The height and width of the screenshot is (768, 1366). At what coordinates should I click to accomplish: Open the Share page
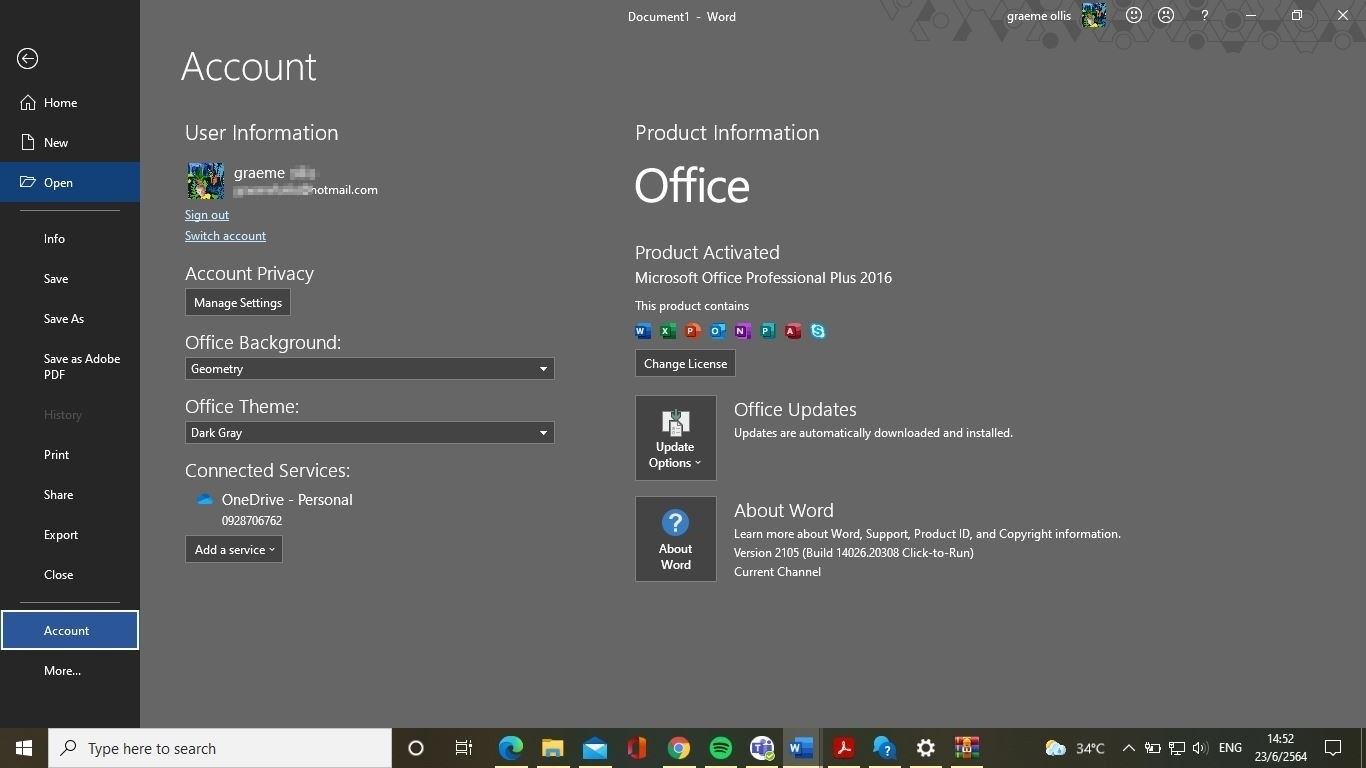(x=70, y=495)
